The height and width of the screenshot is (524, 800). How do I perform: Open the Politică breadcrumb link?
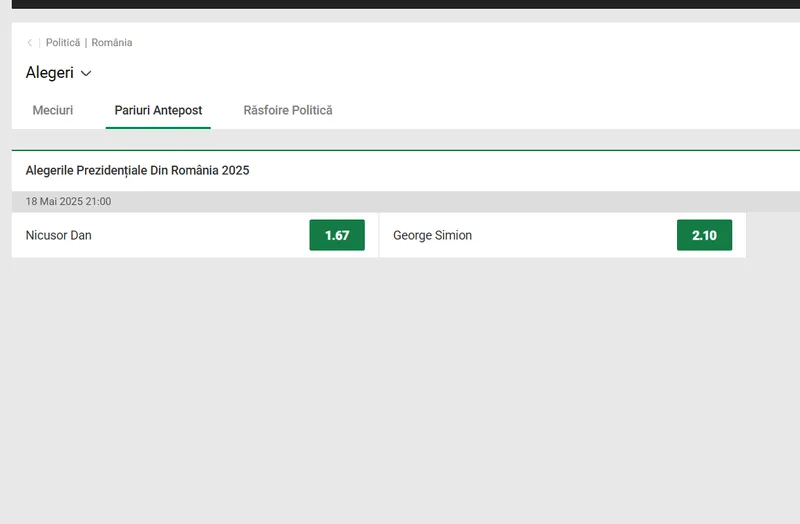tap(62, 43)
